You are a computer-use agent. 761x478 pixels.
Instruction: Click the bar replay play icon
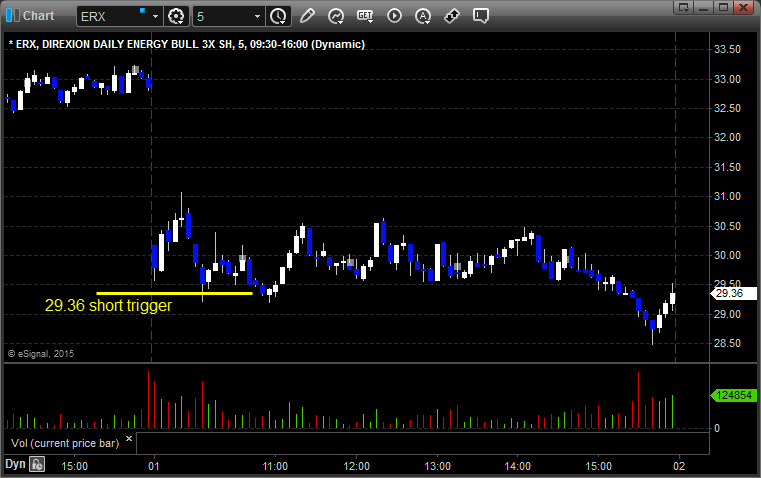pyautogui.click(x=394, y=16)
